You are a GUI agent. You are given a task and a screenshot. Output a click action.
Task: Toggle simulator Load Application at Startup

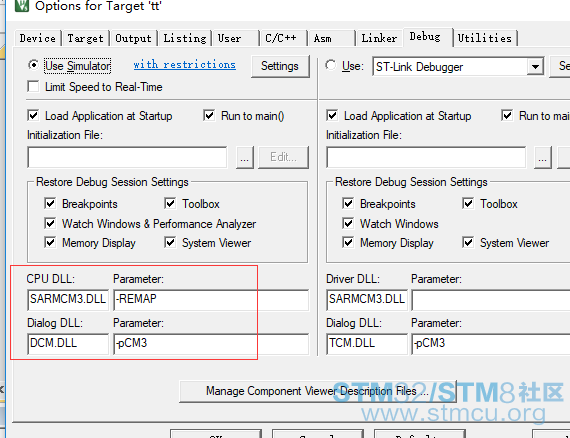(33, 116)
